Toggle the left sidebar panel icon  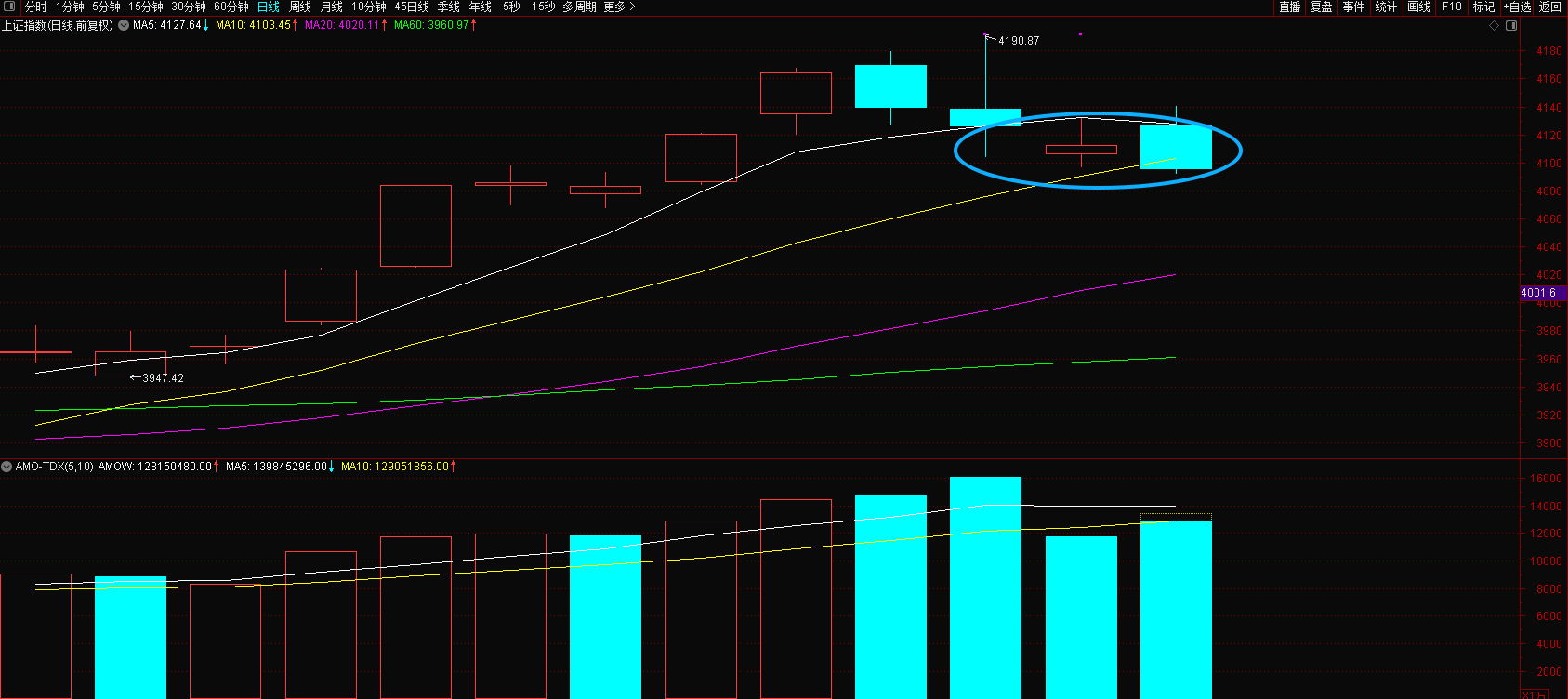(x=8, y=7)
